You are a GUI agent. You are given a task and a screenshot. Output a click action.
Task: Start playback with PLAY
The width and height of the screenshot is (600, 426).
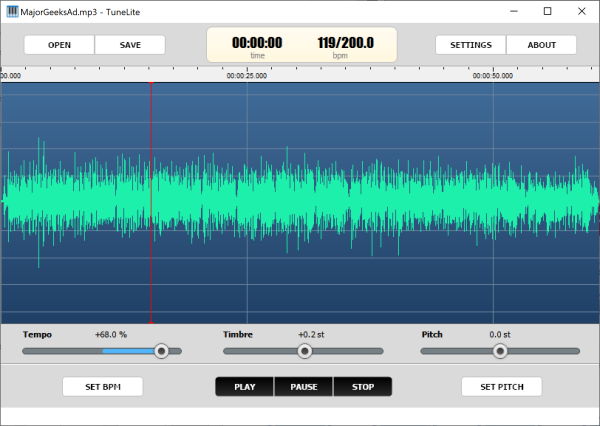coord(245,387)
